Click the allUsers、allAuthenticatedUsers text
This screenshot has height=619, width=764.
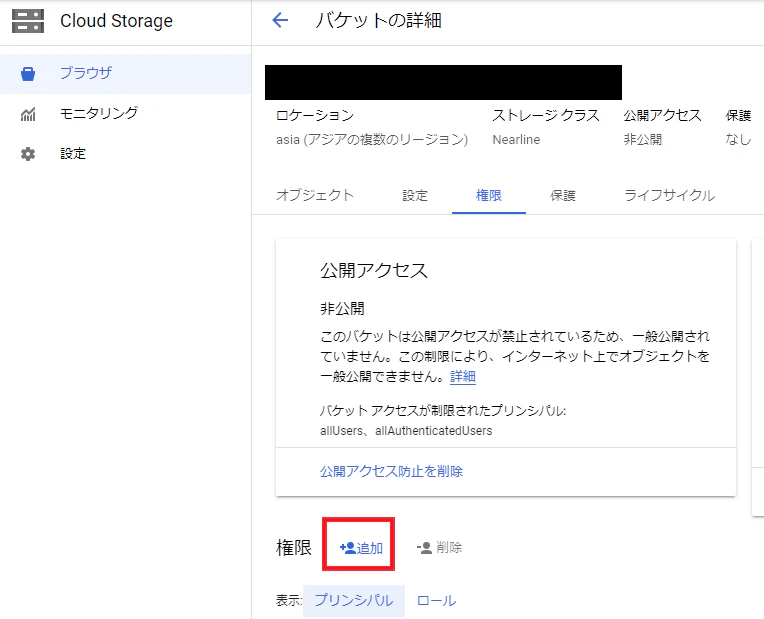pyautogui.click(x=406, y=431)
